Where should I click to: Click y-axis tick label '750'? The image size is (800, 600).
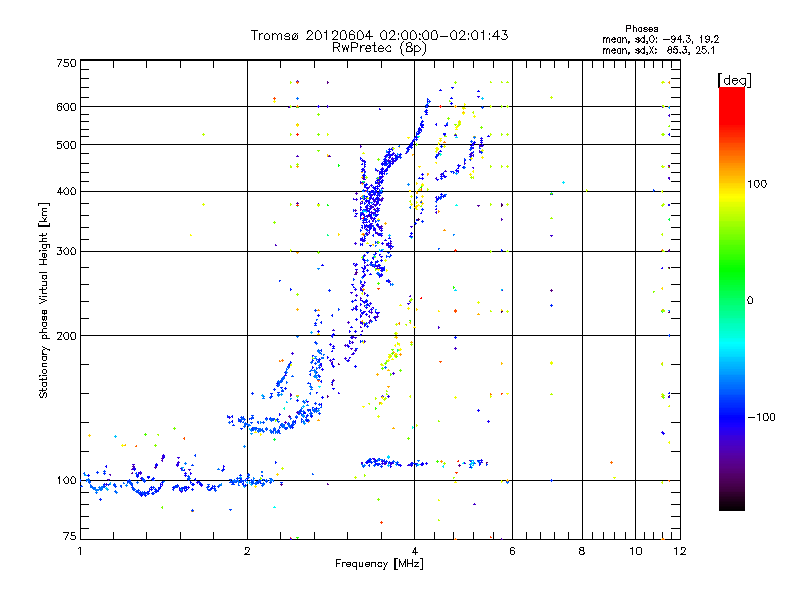pos(66,63)
